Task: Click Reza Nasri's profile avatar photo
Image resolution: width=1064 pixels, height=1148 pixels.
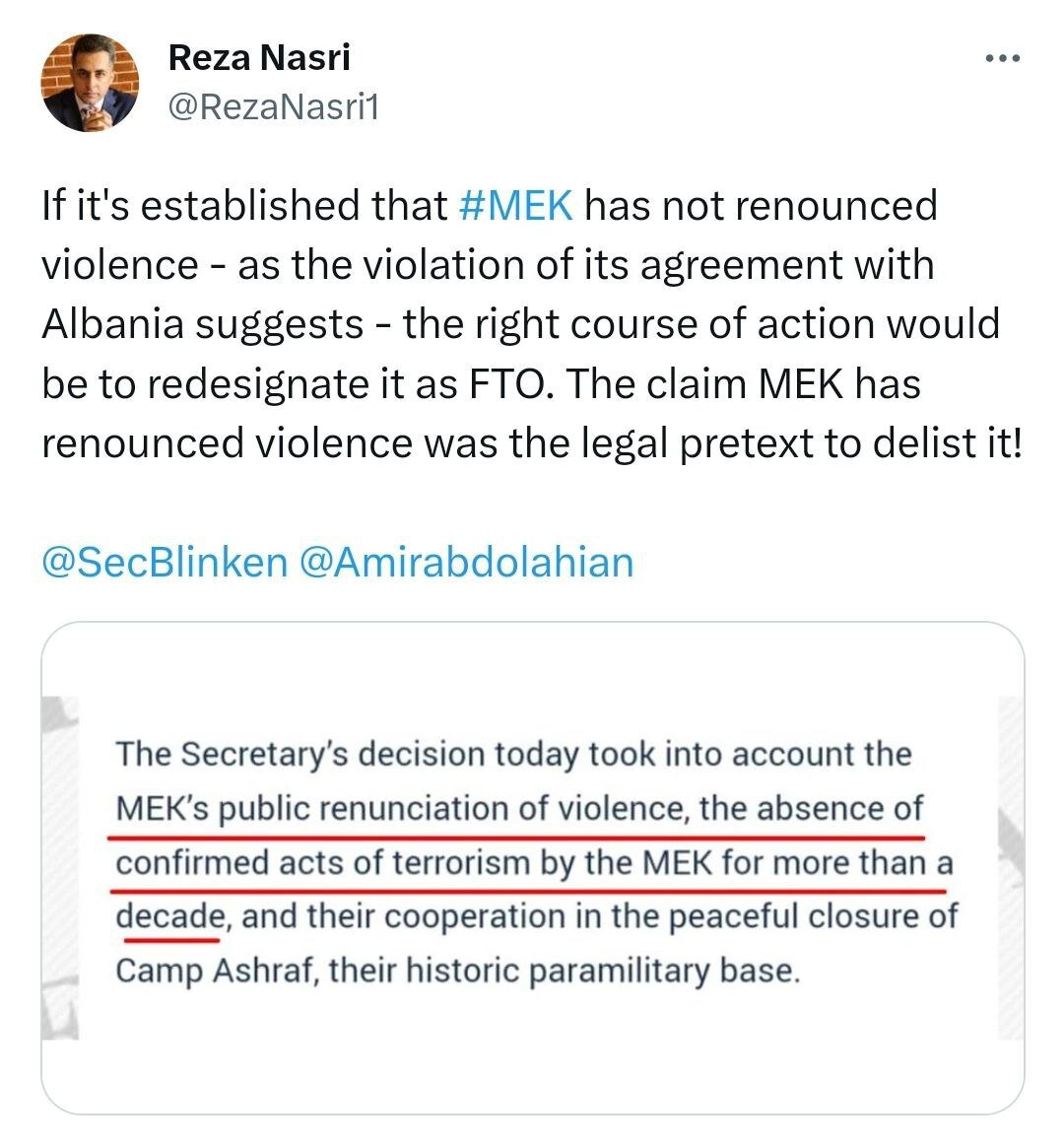Action: 90,83
